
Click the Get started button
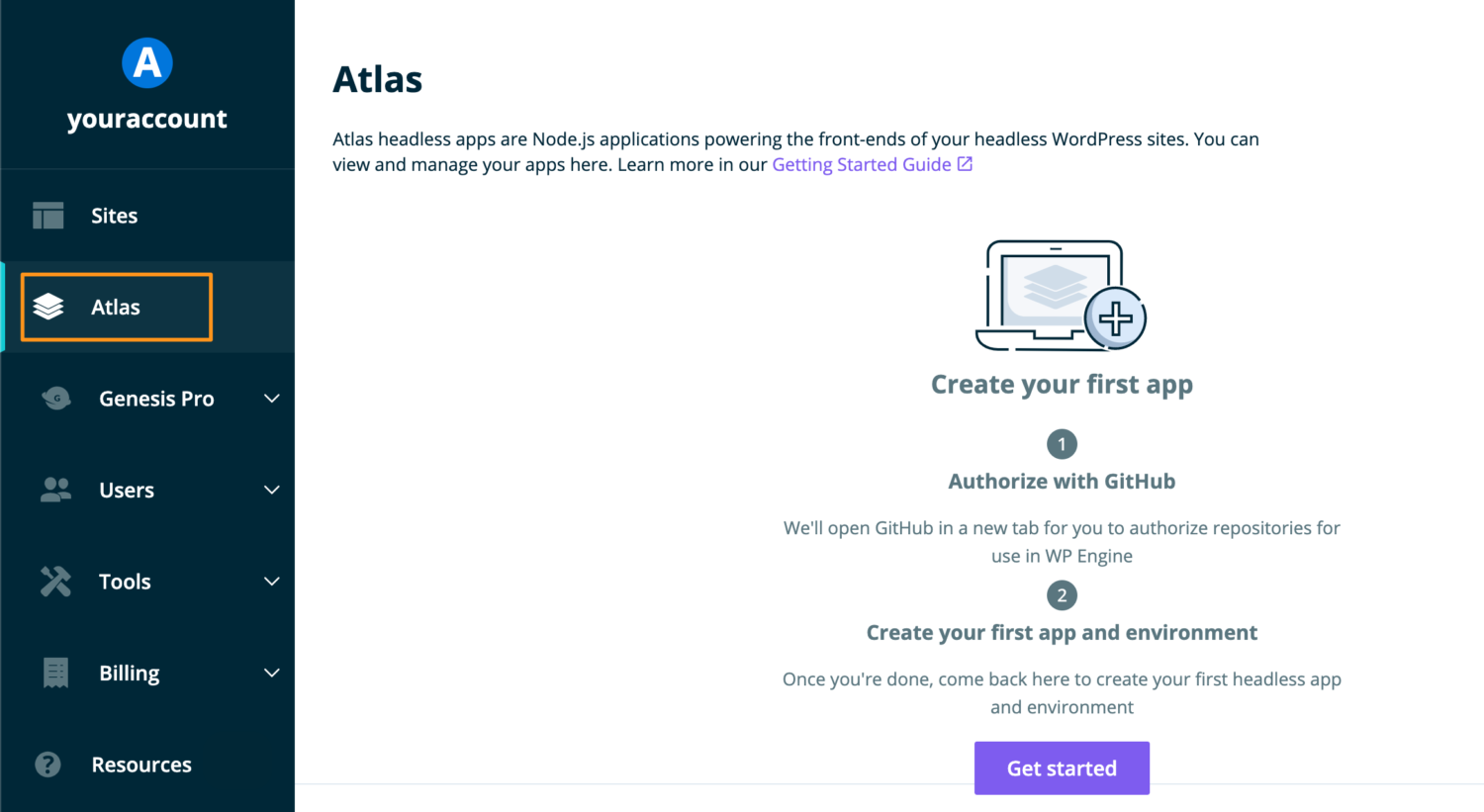[x=1062, y=767]
